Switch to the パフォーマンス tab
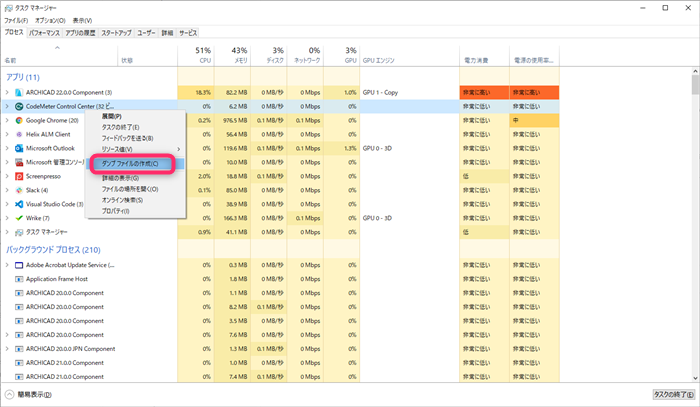This screenshot has height=407, width=700. click(44, 33)
